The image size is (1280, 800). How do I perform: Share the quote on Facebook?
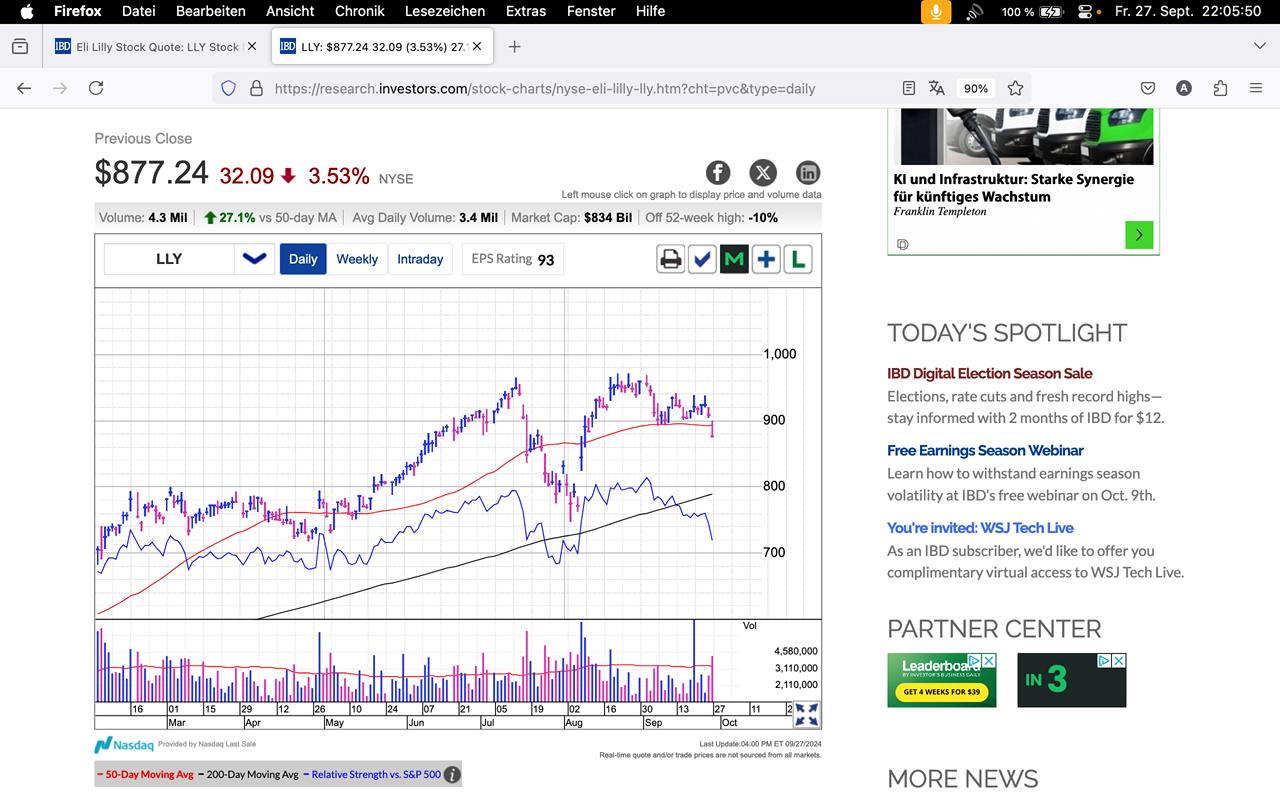point(718,172)
